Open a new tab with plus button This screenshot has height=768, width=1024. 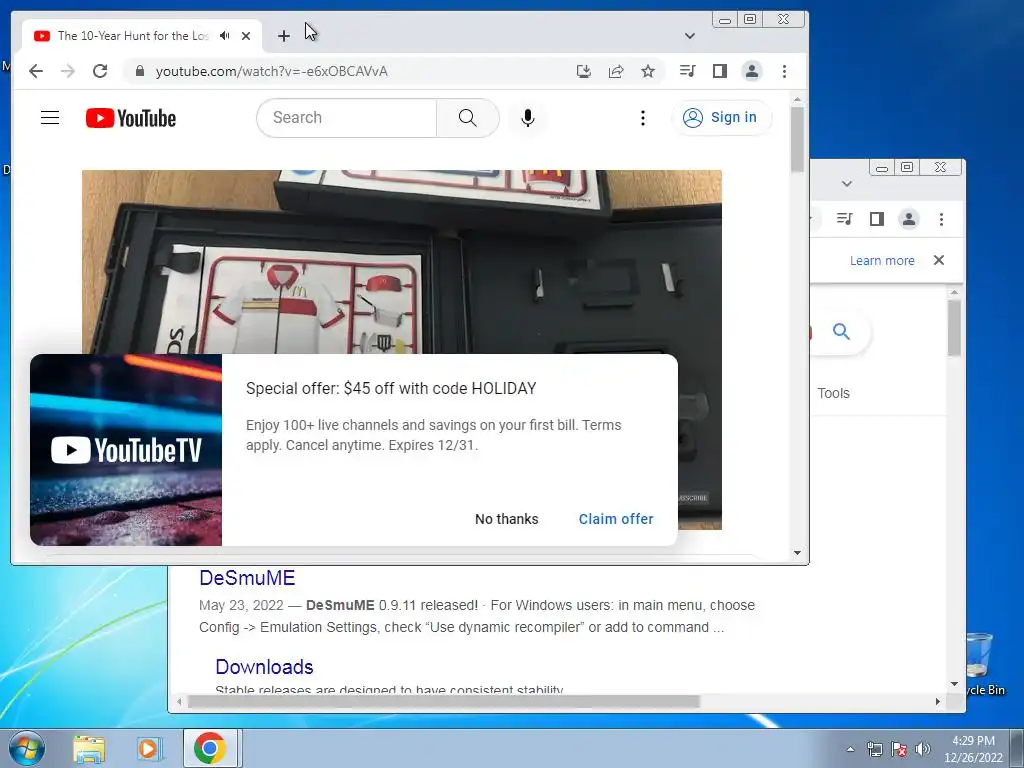tap(283, 36)
